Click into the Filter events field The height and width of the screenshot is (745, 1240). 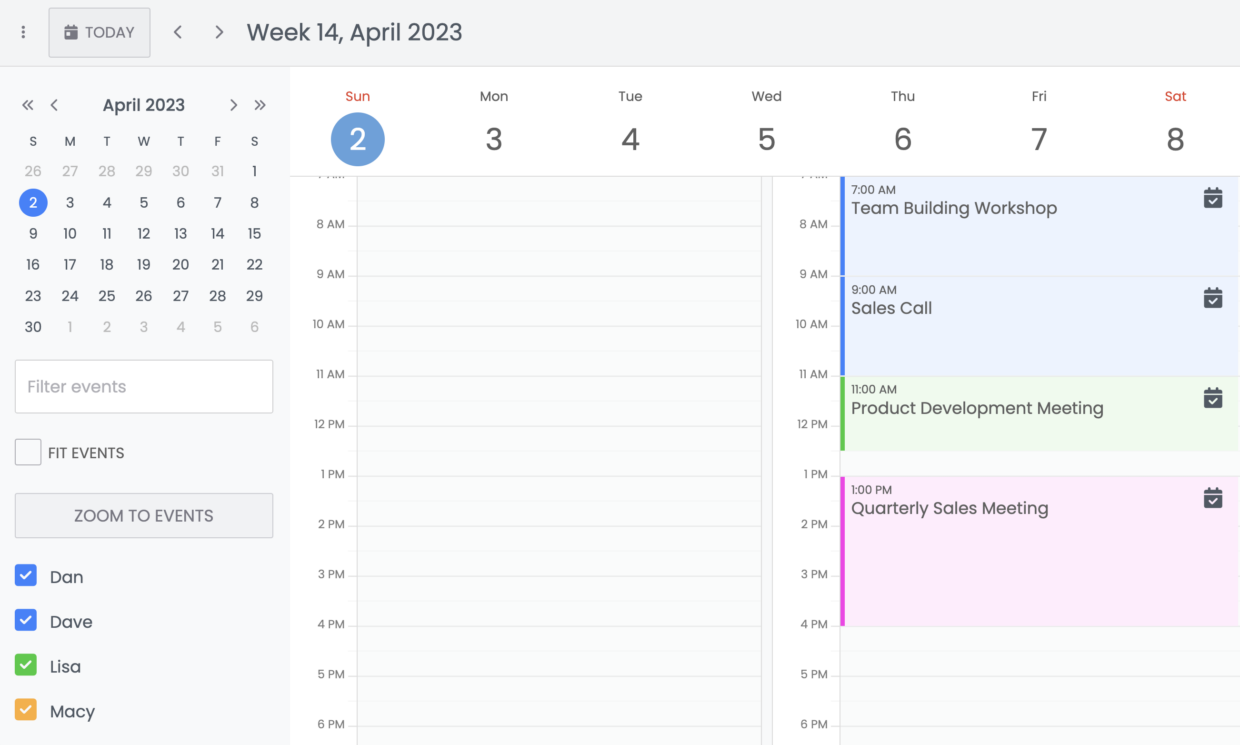coord(144,387)
